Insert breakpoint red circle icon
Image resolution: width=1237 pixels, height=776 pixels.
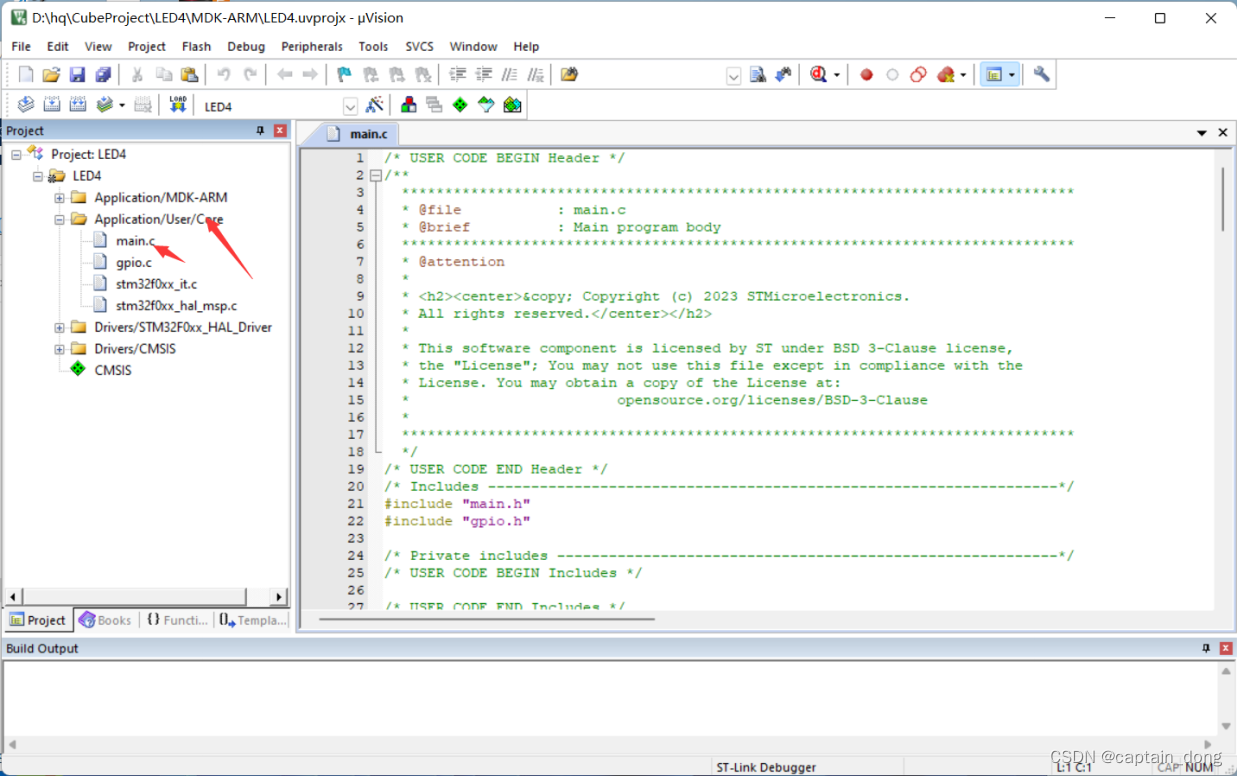tap(867, 75)
